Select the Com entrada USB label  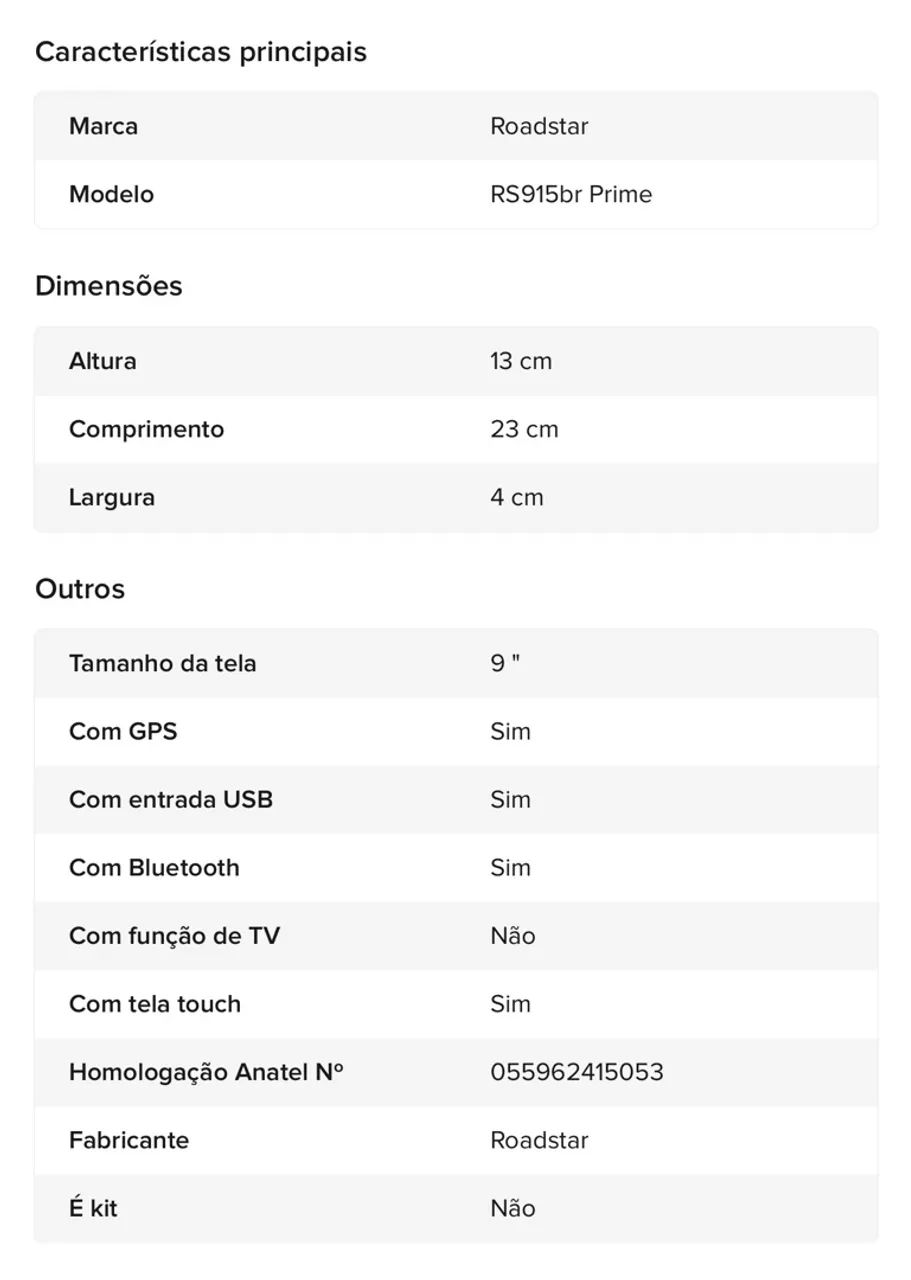pyautogui.click(x=171, y=799)
